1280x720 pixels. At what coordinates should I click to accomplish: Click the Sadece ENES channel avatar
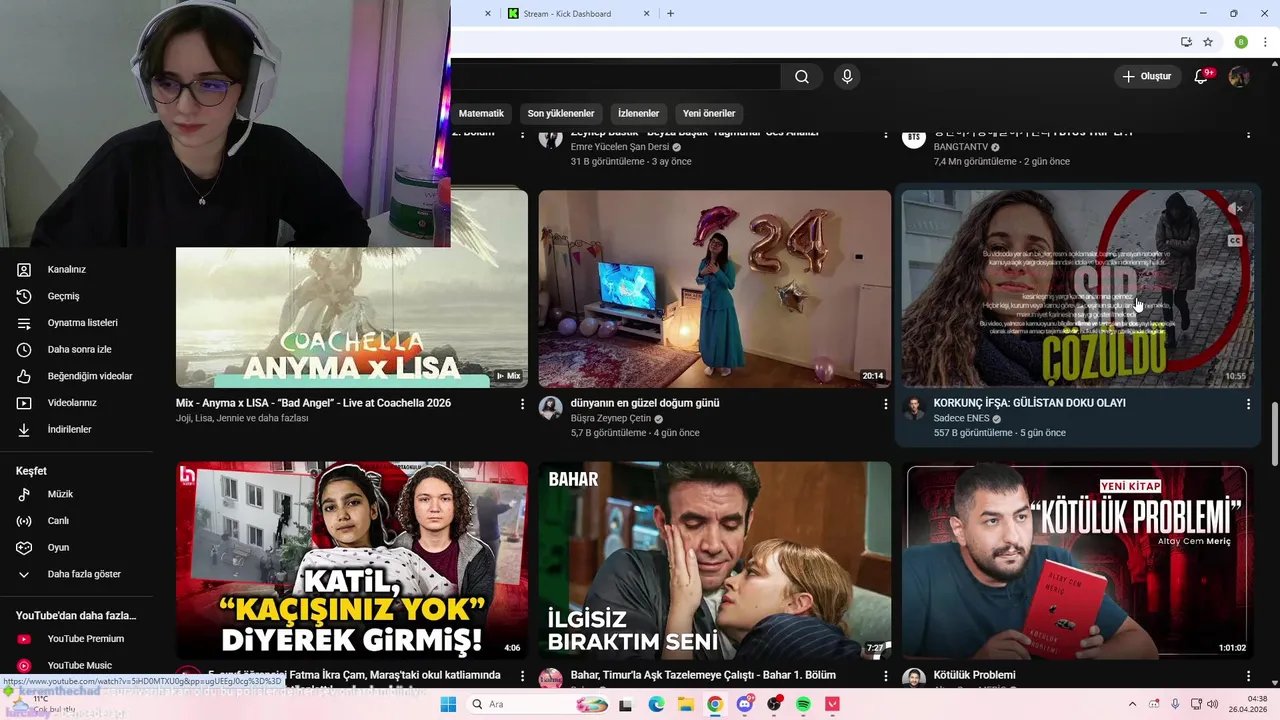tap(914, 408)
